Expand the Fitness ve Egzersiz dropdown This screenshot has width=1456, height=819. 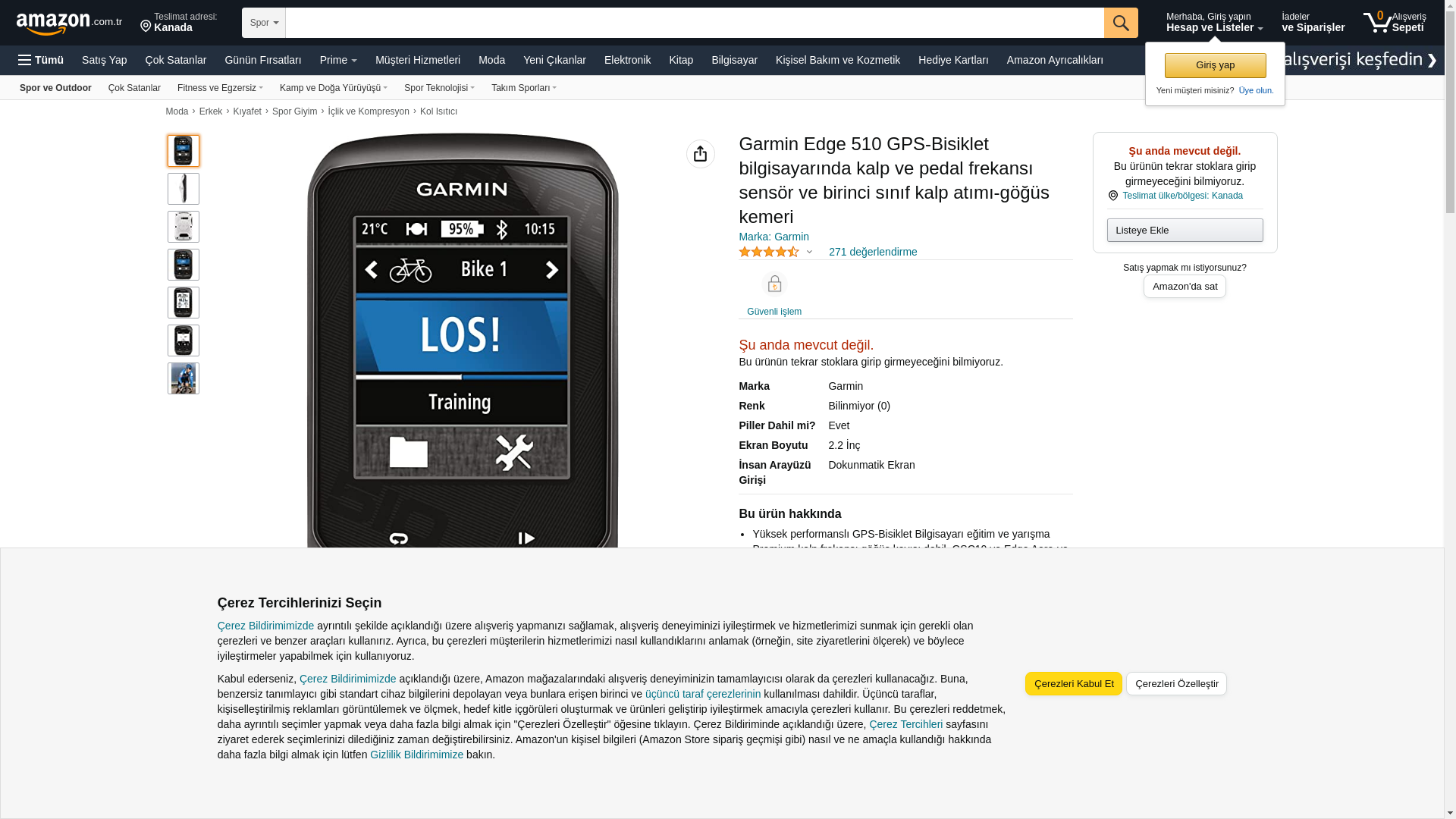pyautogui.click(x=220, y=88)
